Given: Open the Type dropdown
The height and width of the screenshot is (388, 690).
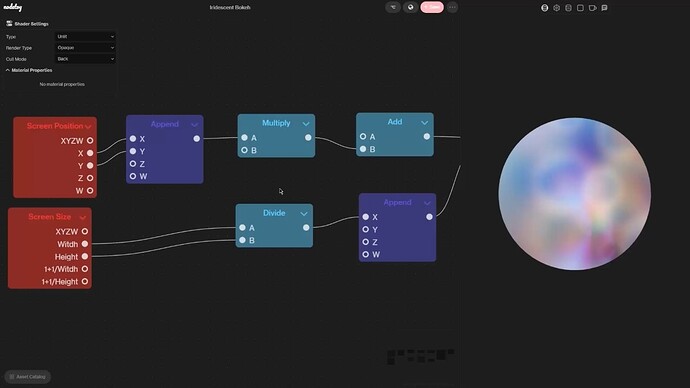Looking at the screenshot, I should (85, 37).
